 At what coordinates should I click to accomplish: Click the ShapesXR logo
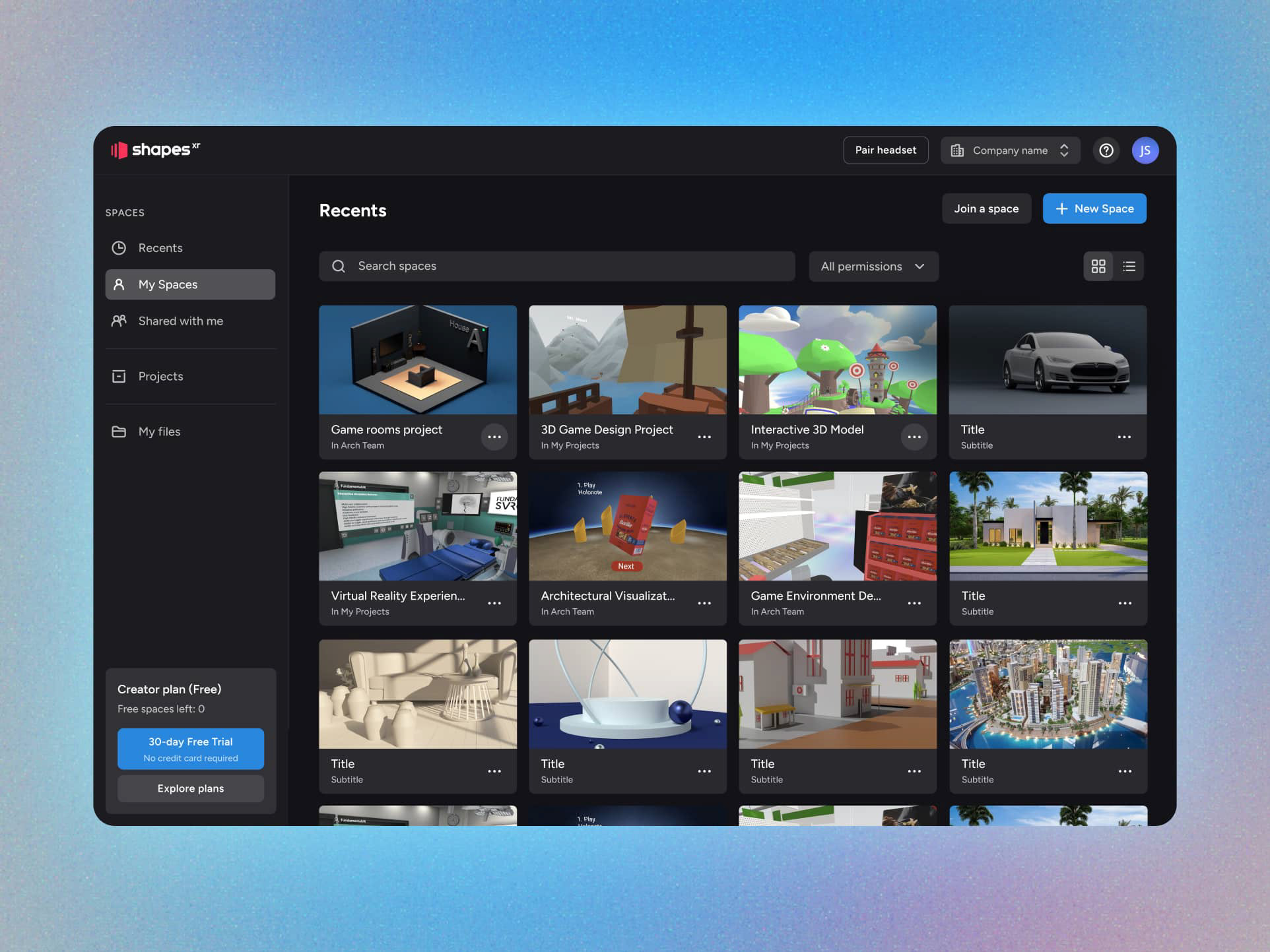point(156,150)
